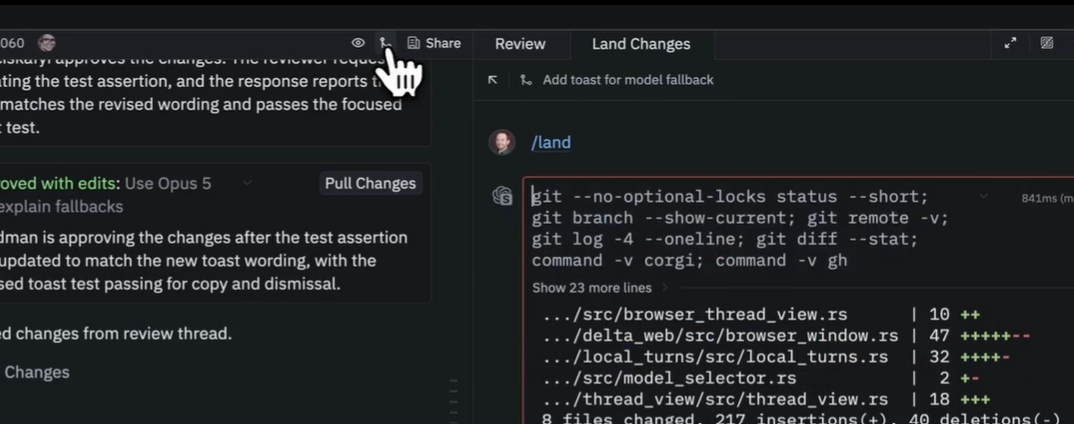
Task: Expand the panel with the fullscreen arrows icon
Action: pyautogui.click(x=1010, y=43)
